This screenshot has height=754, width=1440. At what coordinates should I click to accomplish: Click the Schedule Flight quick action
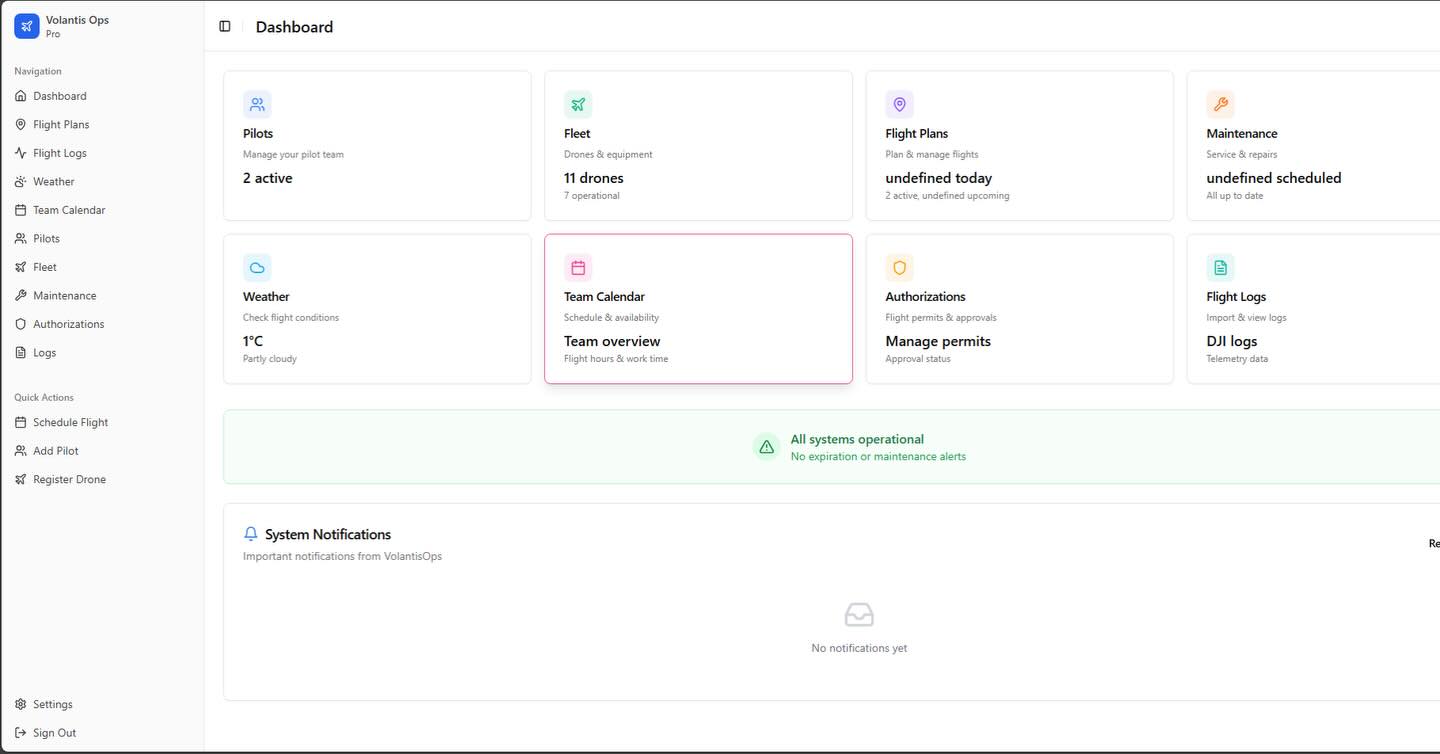[x=70, y=422]
